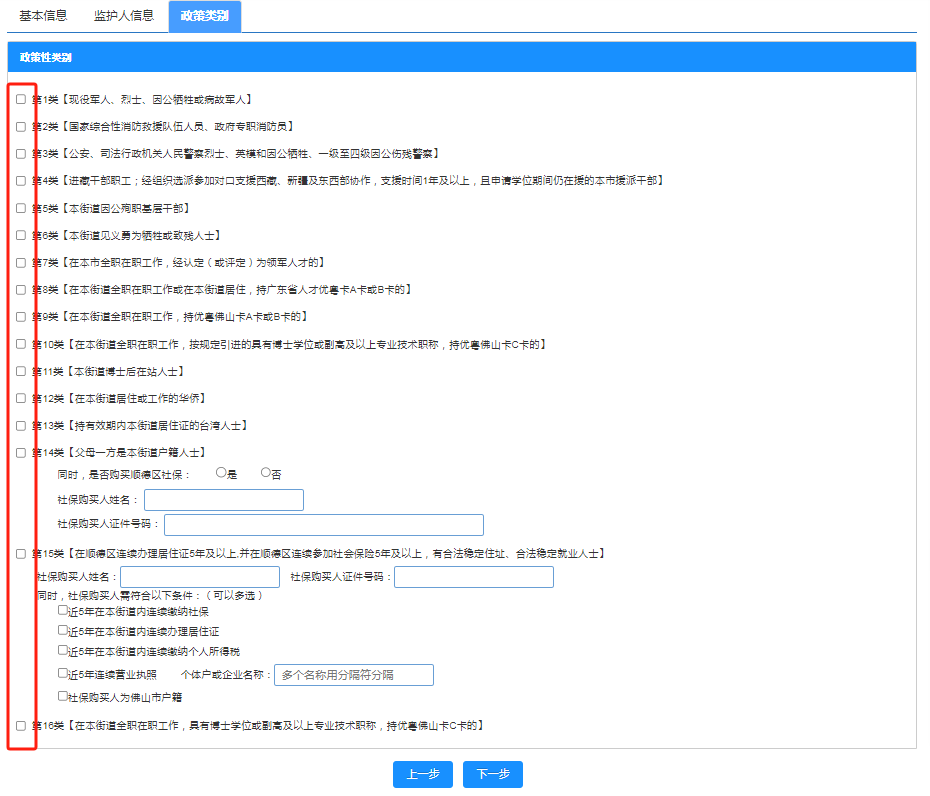This screenshot has width=930, height=796.
Task: Tick the 第14类 父母一方户籍 checkbox
Action: point(21,453)
